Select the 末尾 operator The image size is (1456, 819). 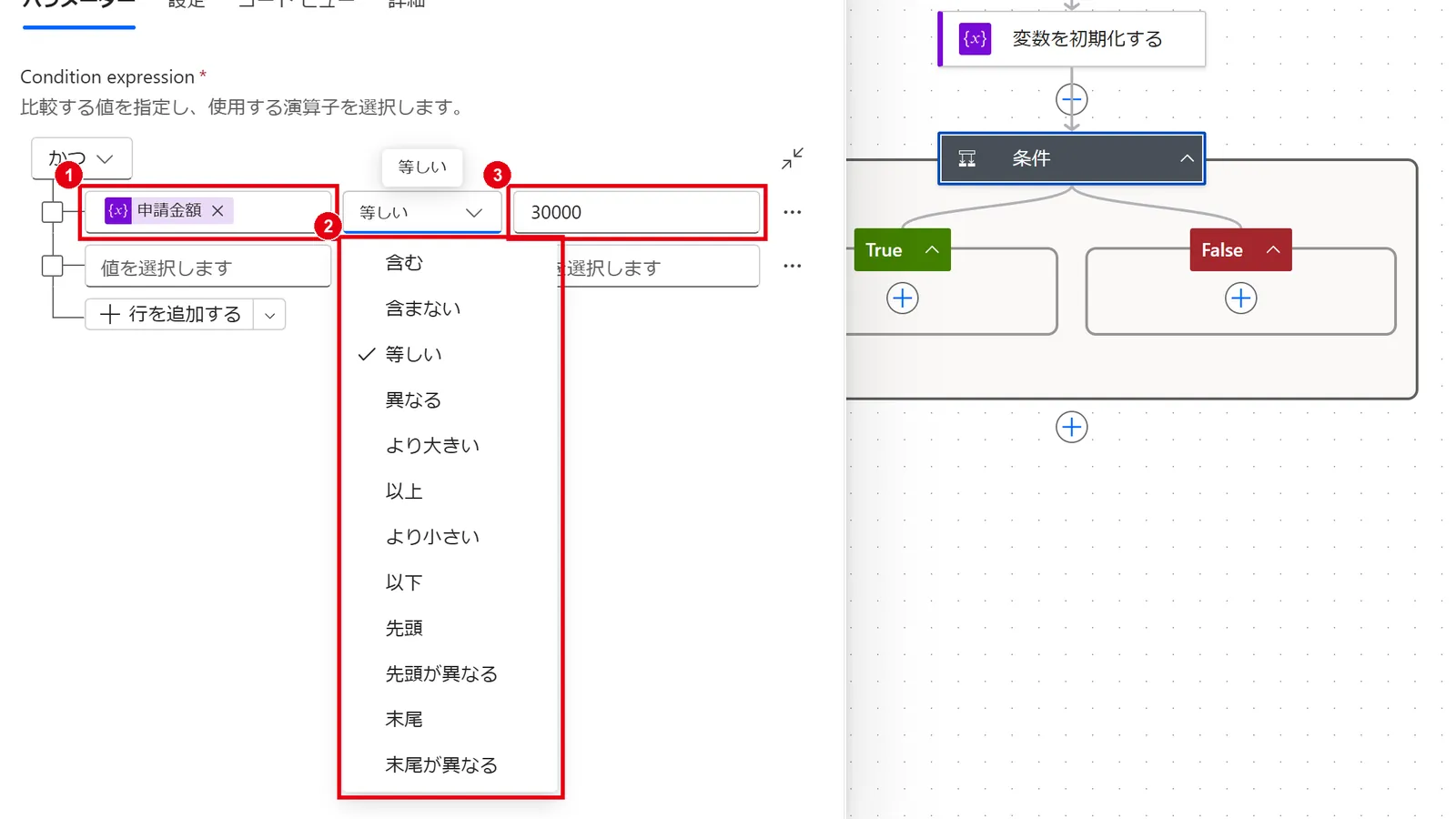click(x=450, y=719)
